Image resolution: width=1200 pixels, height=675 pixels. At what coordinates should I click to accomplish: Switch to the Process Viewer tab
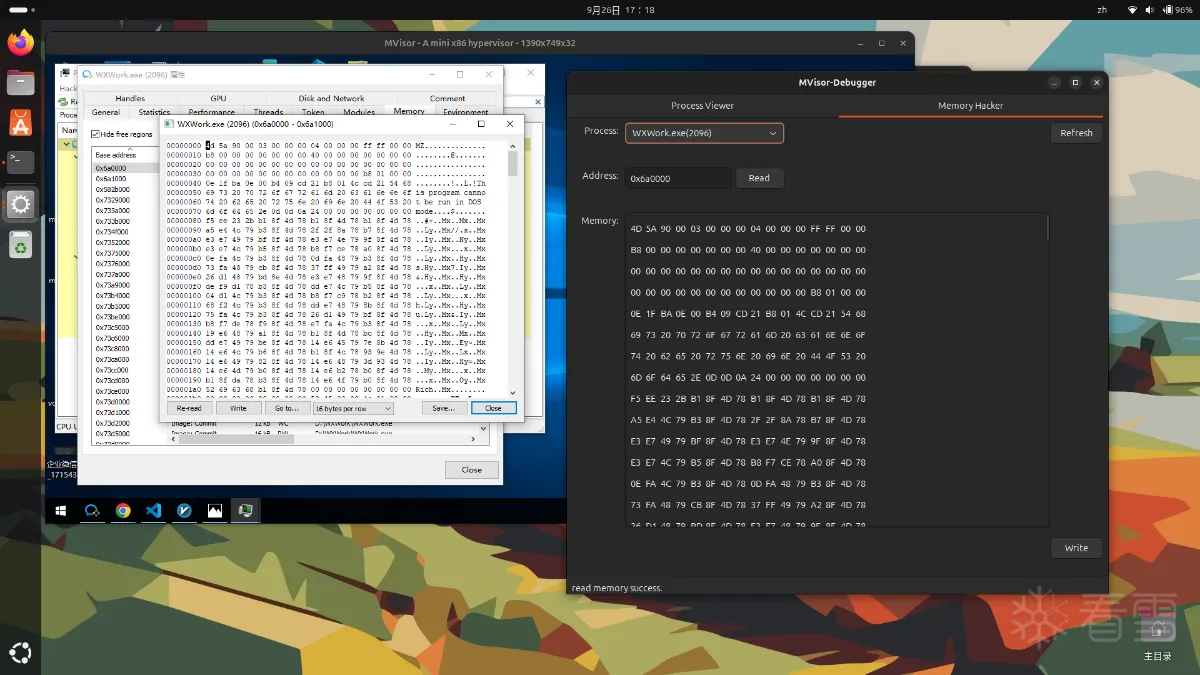tap(702, 105)
